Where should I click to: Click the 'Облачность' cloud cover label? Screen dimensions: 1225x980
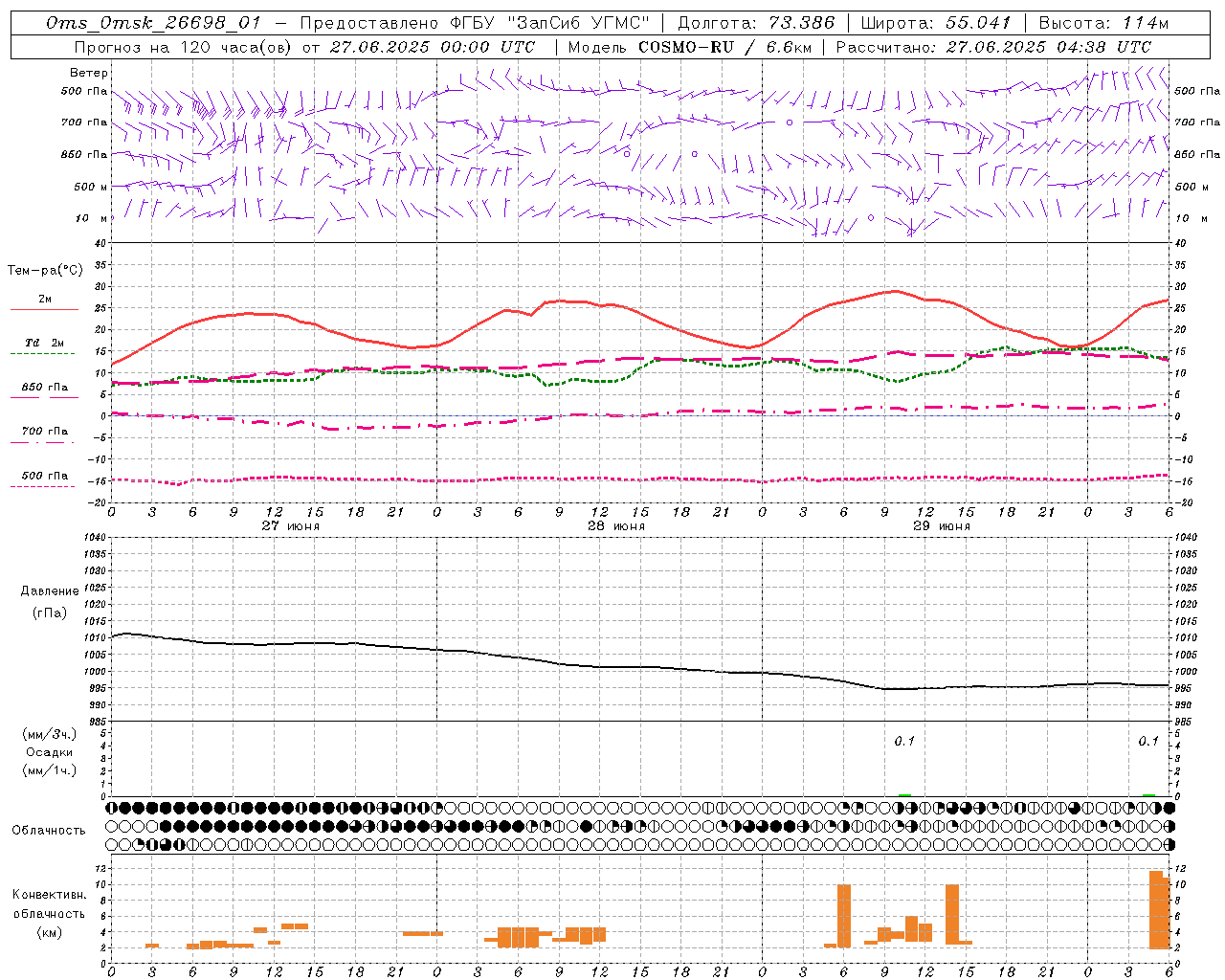[49, 831]
